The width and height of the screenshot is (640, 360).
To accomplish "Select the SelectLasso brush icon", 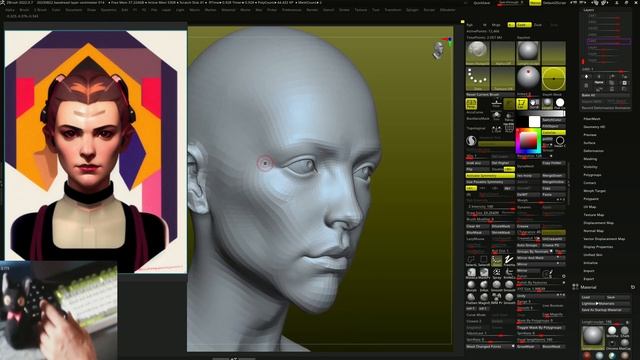I will 471,260.
